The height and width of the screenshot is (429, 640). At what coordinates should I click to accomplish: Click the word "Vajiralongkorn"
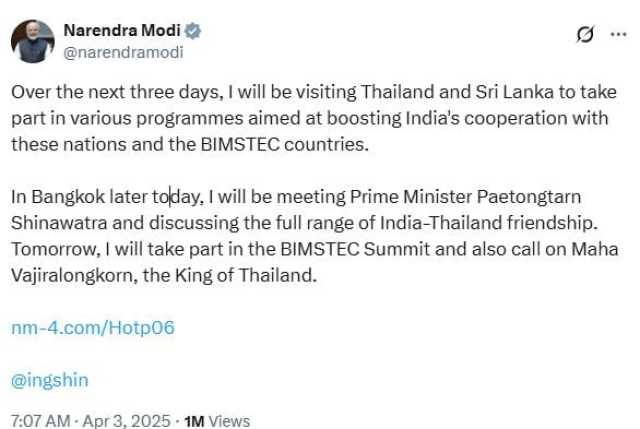(75, 276)
